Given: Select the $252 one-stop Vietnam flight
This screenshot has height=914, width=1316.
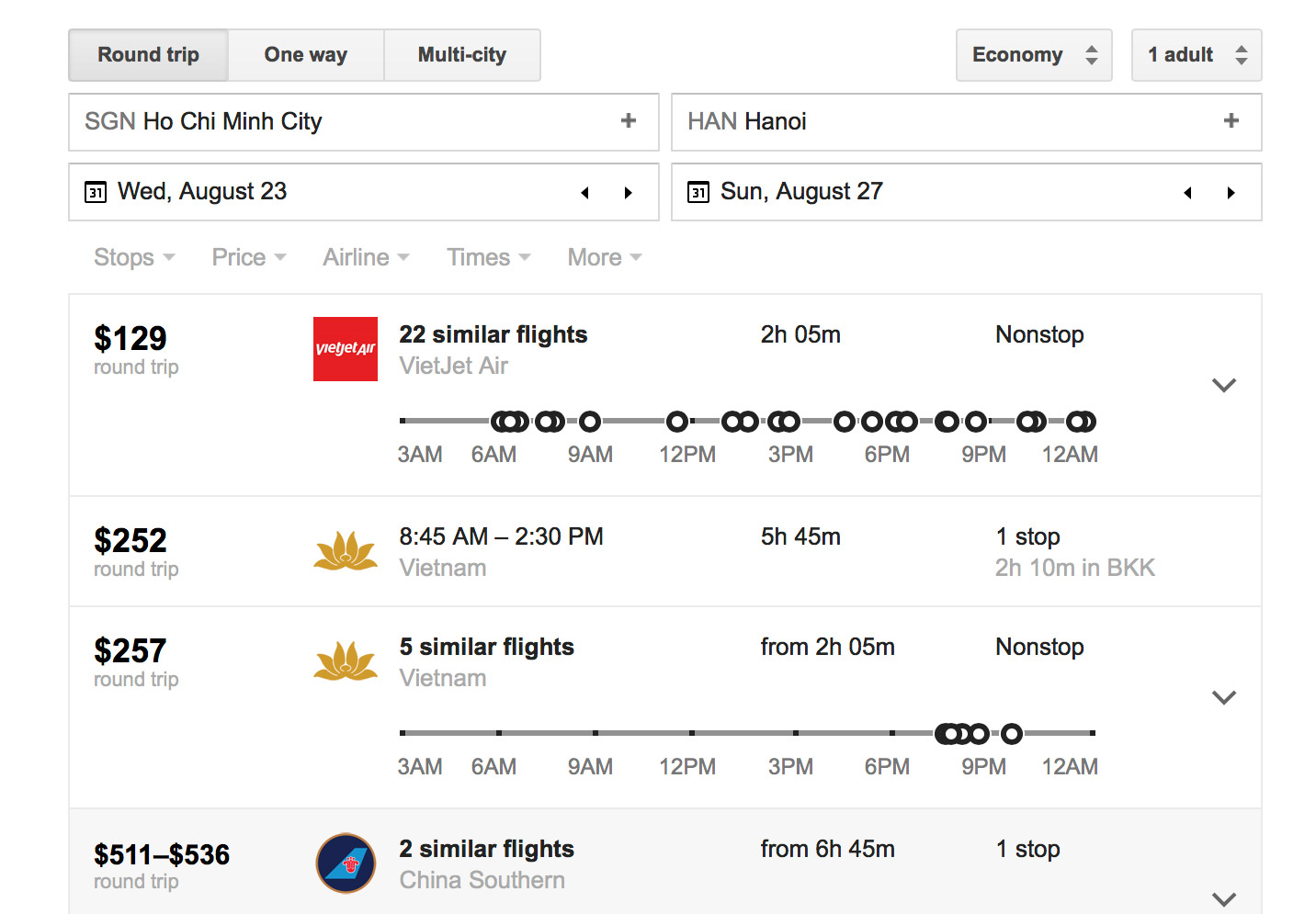Looking at the screenshot, I should pos(665,551).
